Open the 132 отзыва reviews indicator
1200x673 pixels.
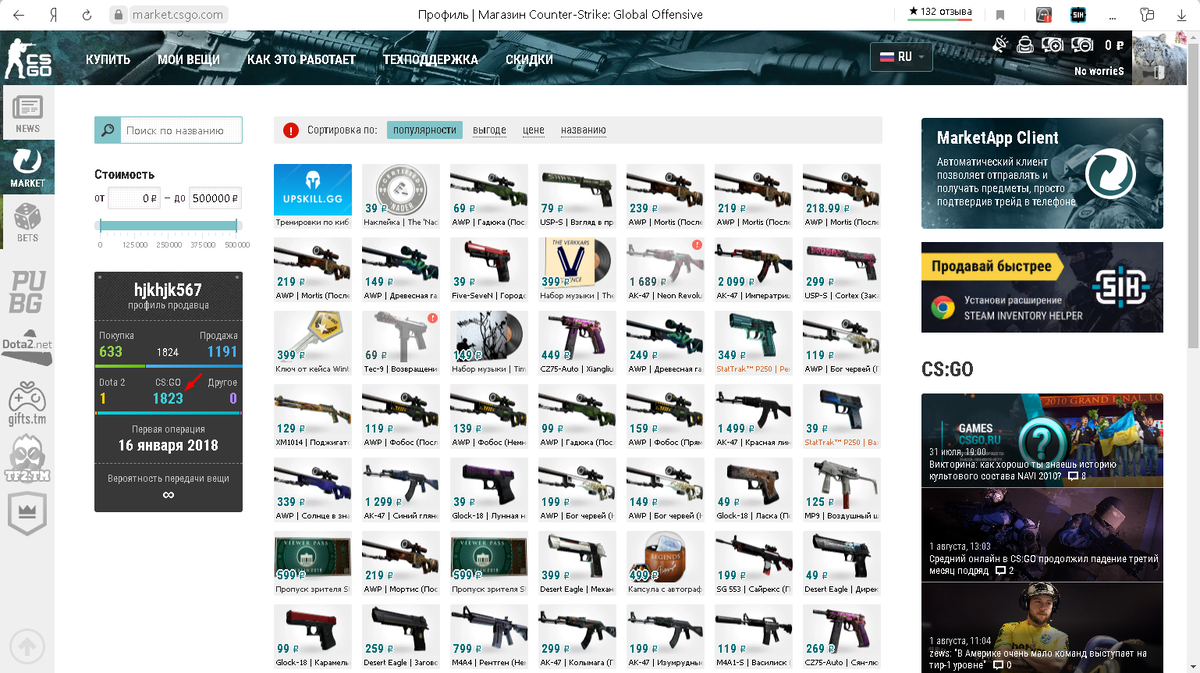point(940,13)
